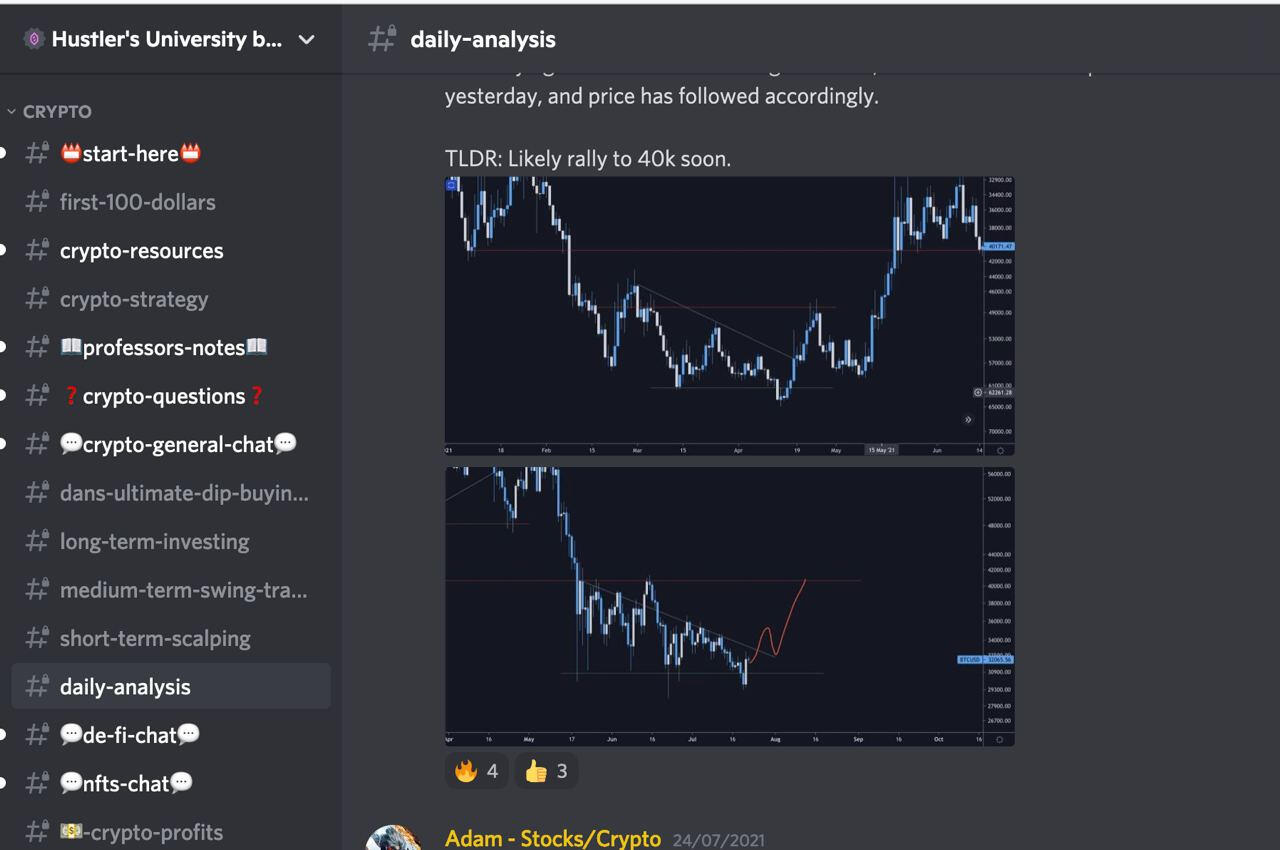Click the locked hash icon beside daily-analysis header
The image size is (1280, 850).
click(382, 39)
